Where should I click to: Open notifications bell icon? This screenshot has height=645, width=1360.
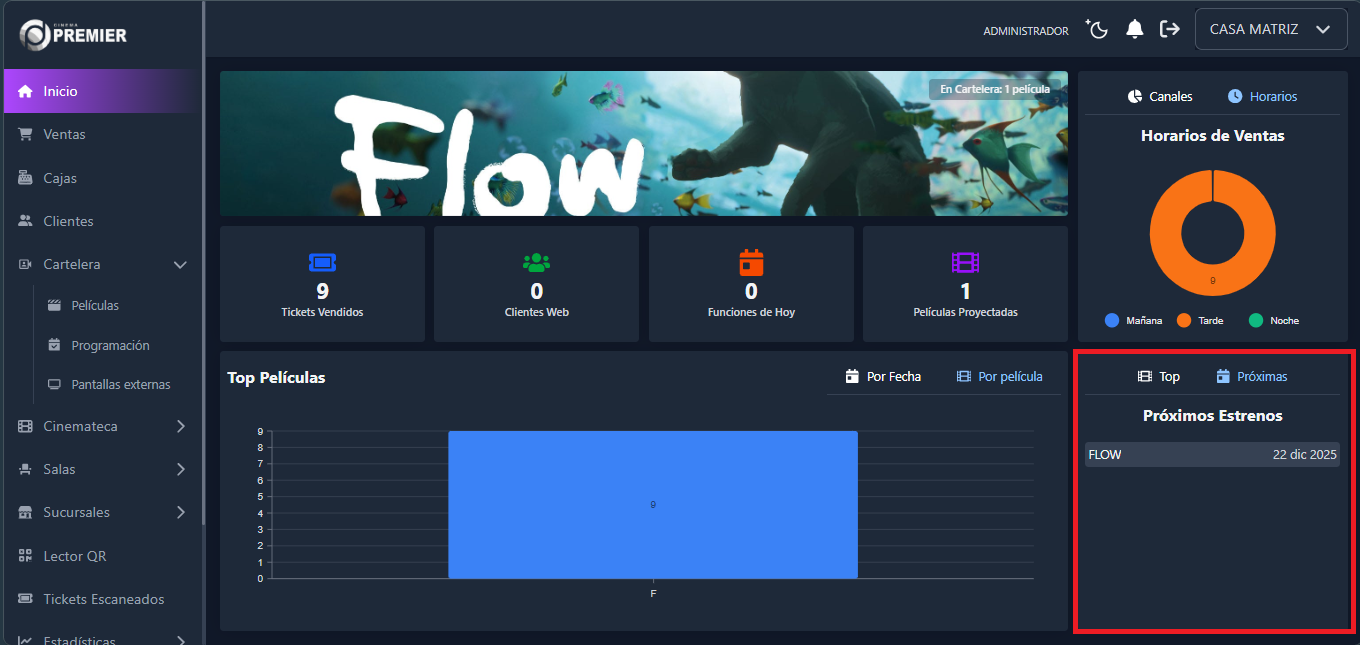click(x=1134, y=30)
